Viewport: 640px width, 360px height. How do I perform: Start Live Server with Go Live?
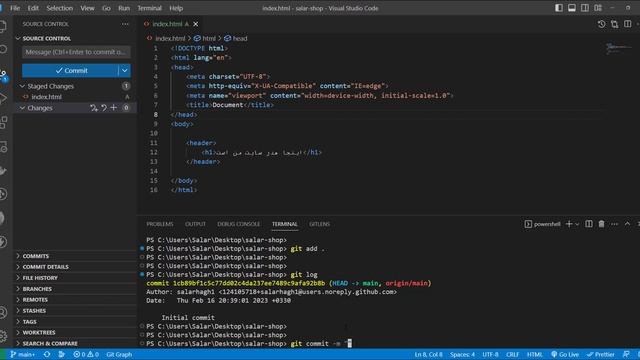tap(565, 354)
